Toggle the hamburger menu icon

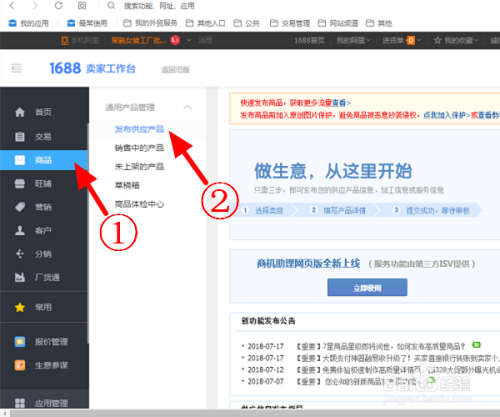coord(16,68)
